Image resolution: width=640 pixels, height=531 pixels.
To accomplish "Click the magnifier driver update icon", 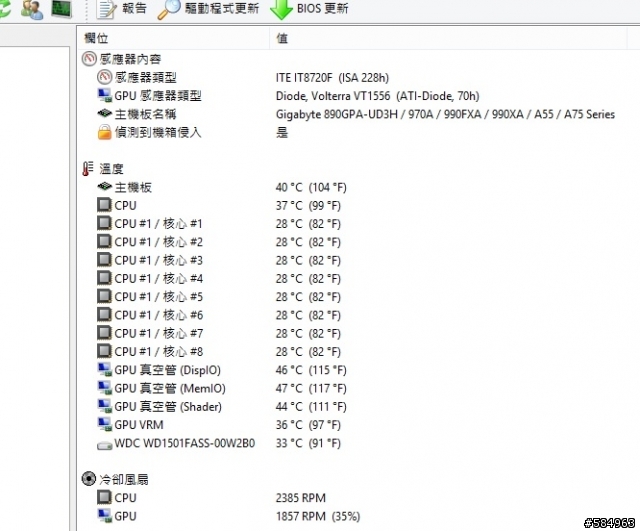I will [x=169, y=9].
